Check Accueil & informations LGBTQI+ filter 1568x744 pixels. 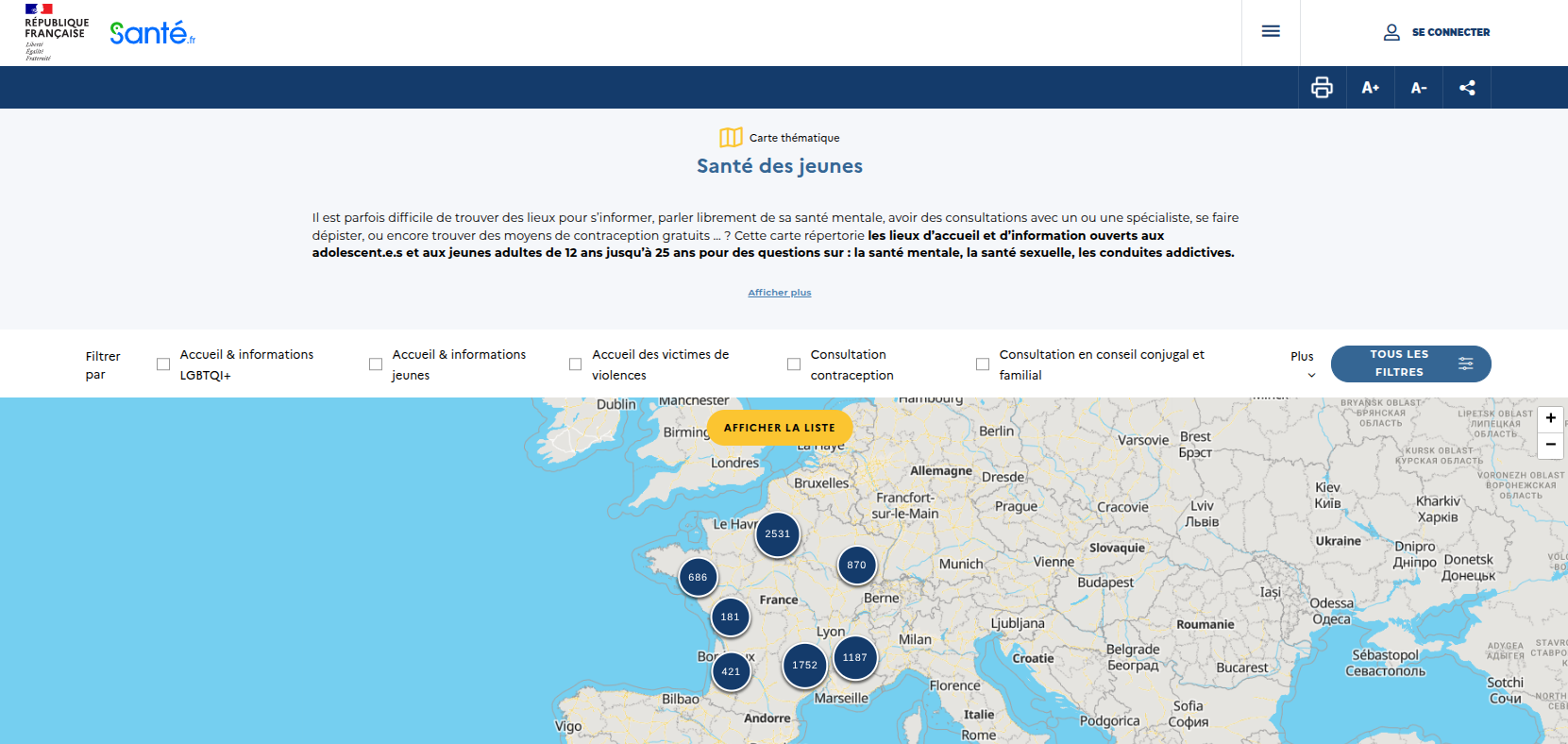tap(163, 364)
